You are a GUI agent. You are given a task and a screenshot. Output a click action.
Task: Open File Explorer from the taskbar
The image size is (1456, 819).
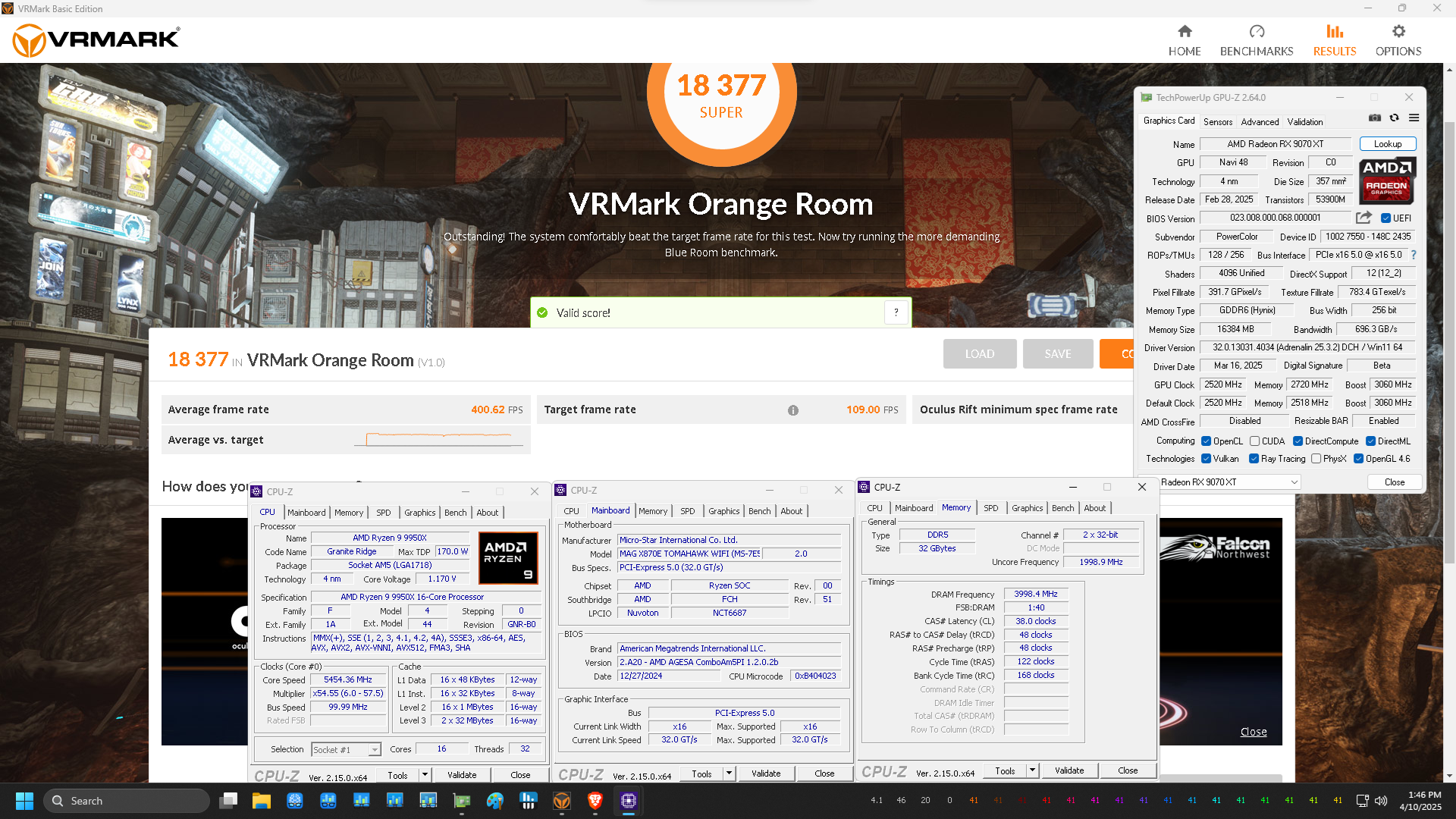coord(262,801)
